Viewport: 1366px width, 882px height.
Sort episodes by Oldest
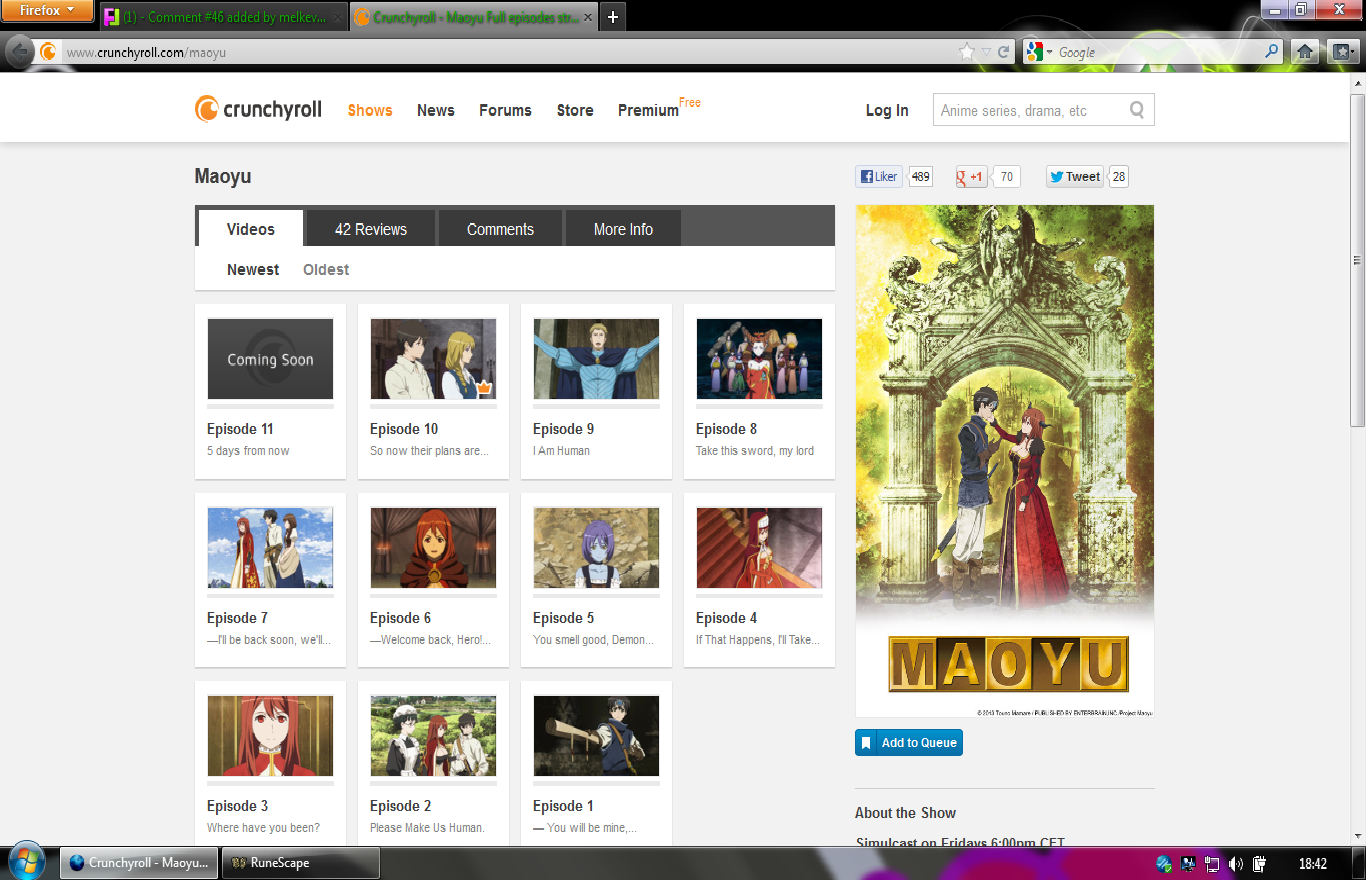click(x=326, y=269)
